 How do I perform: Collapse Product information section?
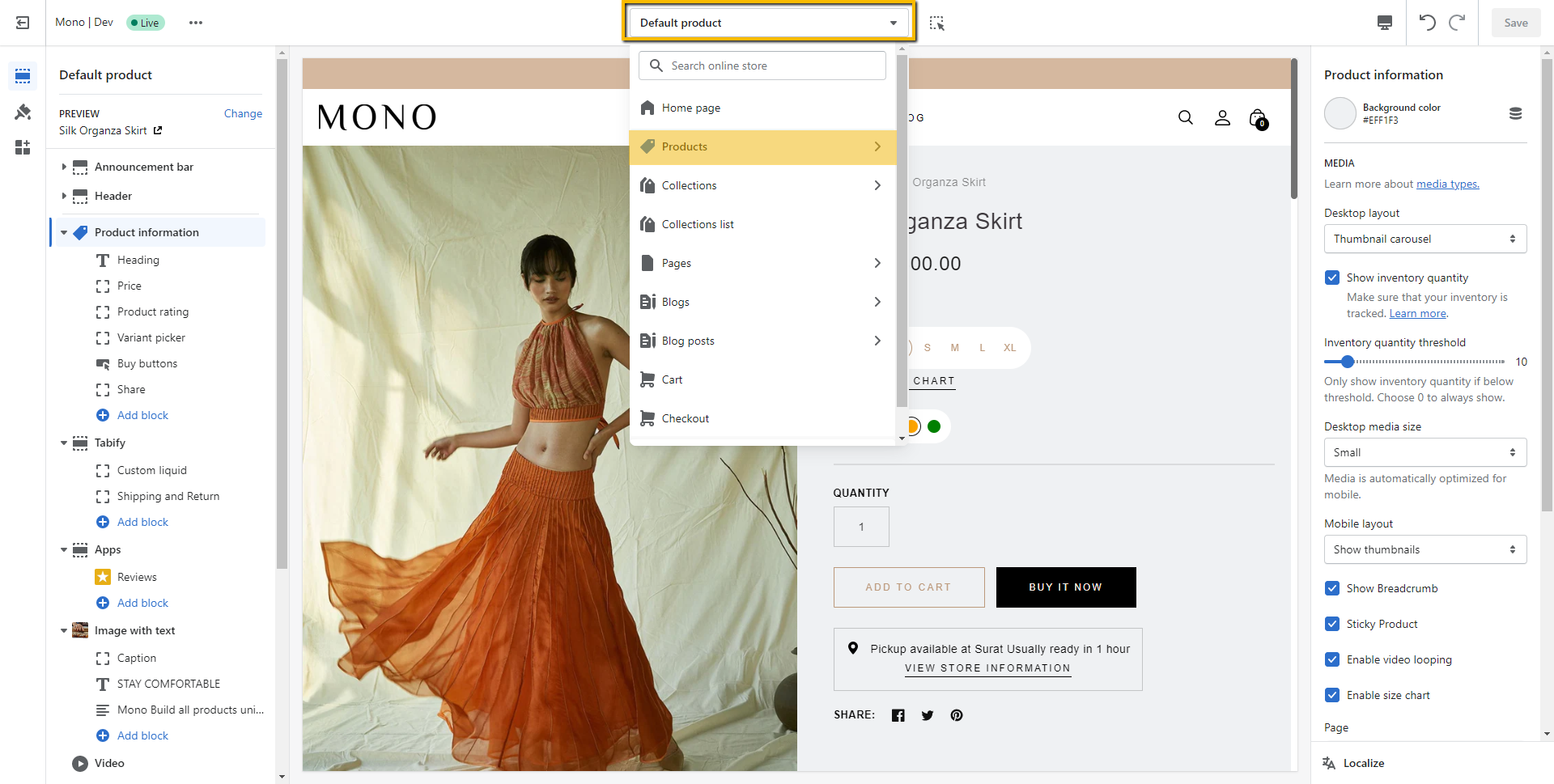[64, 232]
